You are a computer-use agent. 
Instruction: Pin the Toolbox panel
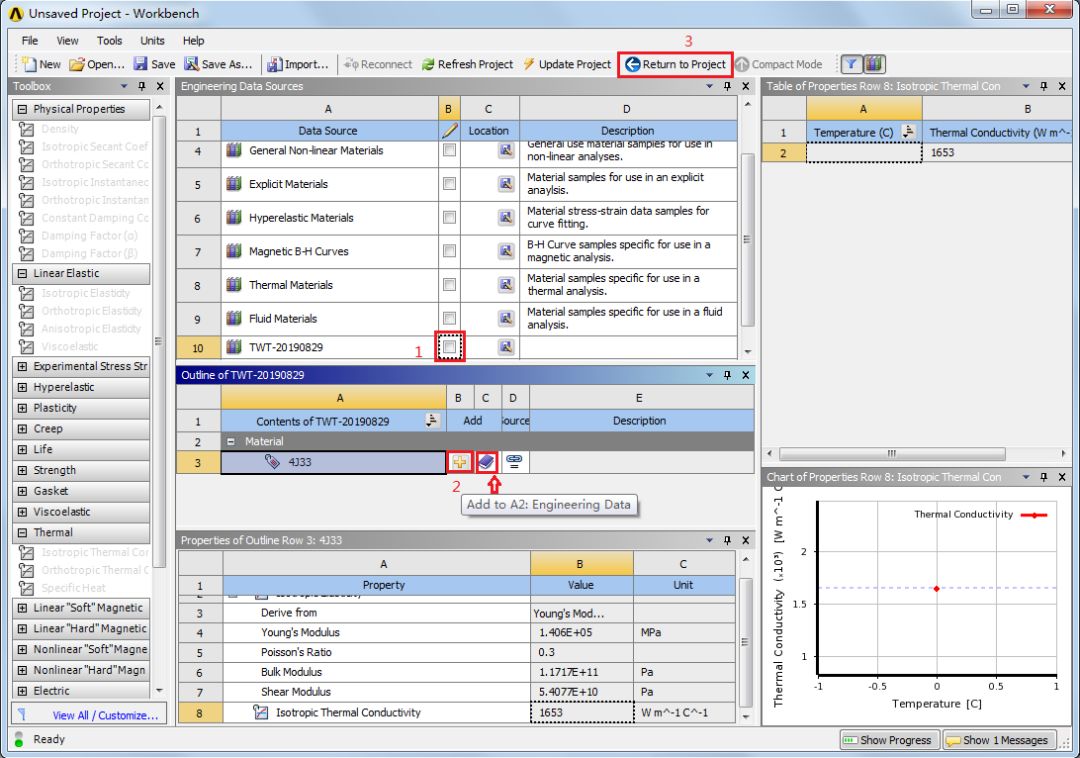tap(142, 86)
